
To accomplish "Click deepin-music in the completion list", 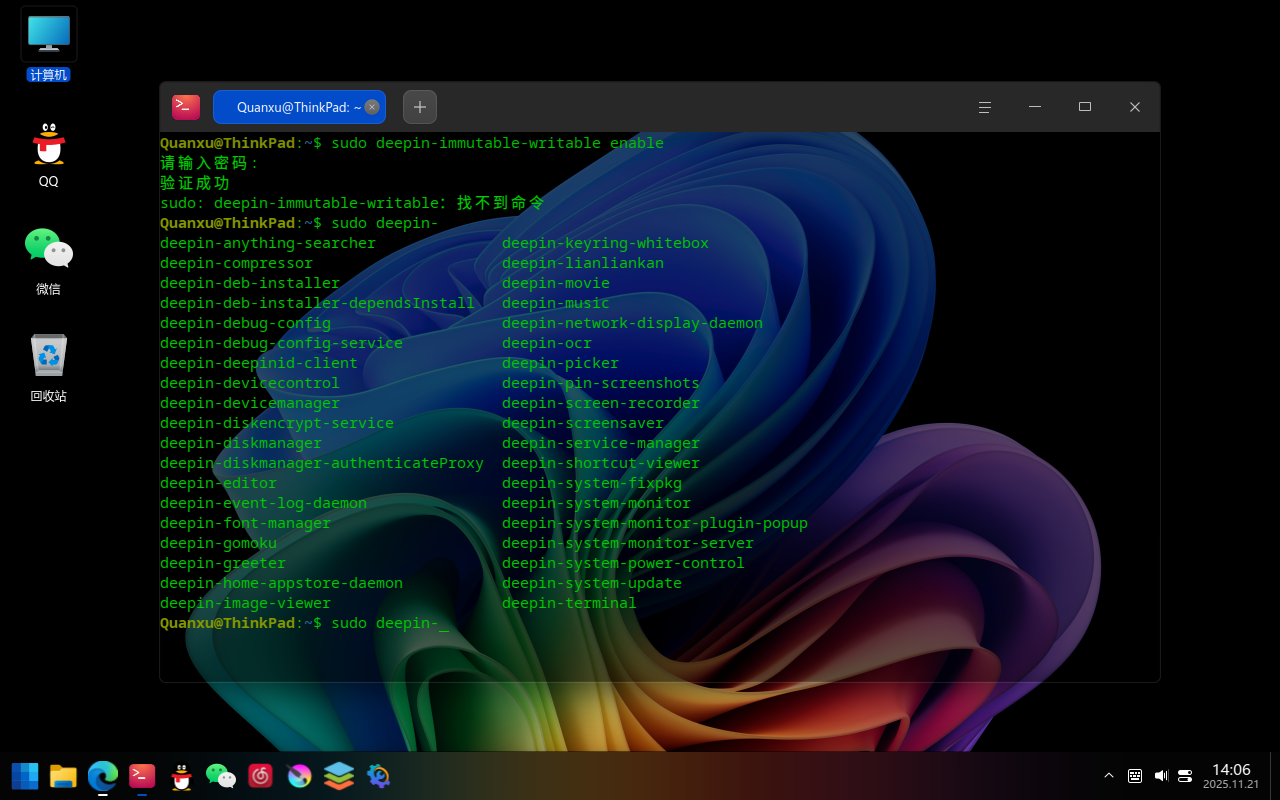I will click(555, 303).
